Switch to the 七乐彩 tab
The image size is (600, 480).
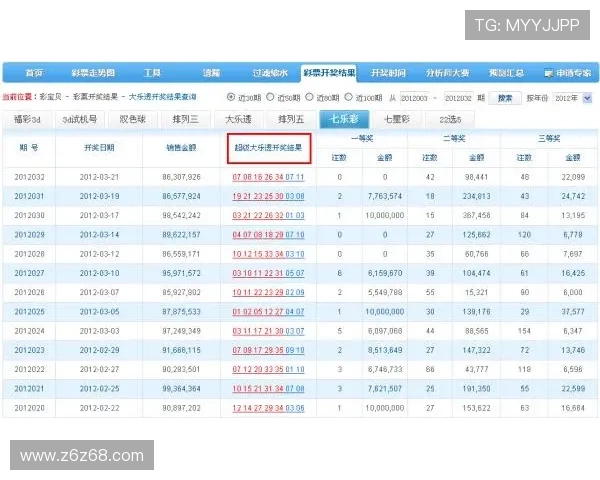[344, 119]
